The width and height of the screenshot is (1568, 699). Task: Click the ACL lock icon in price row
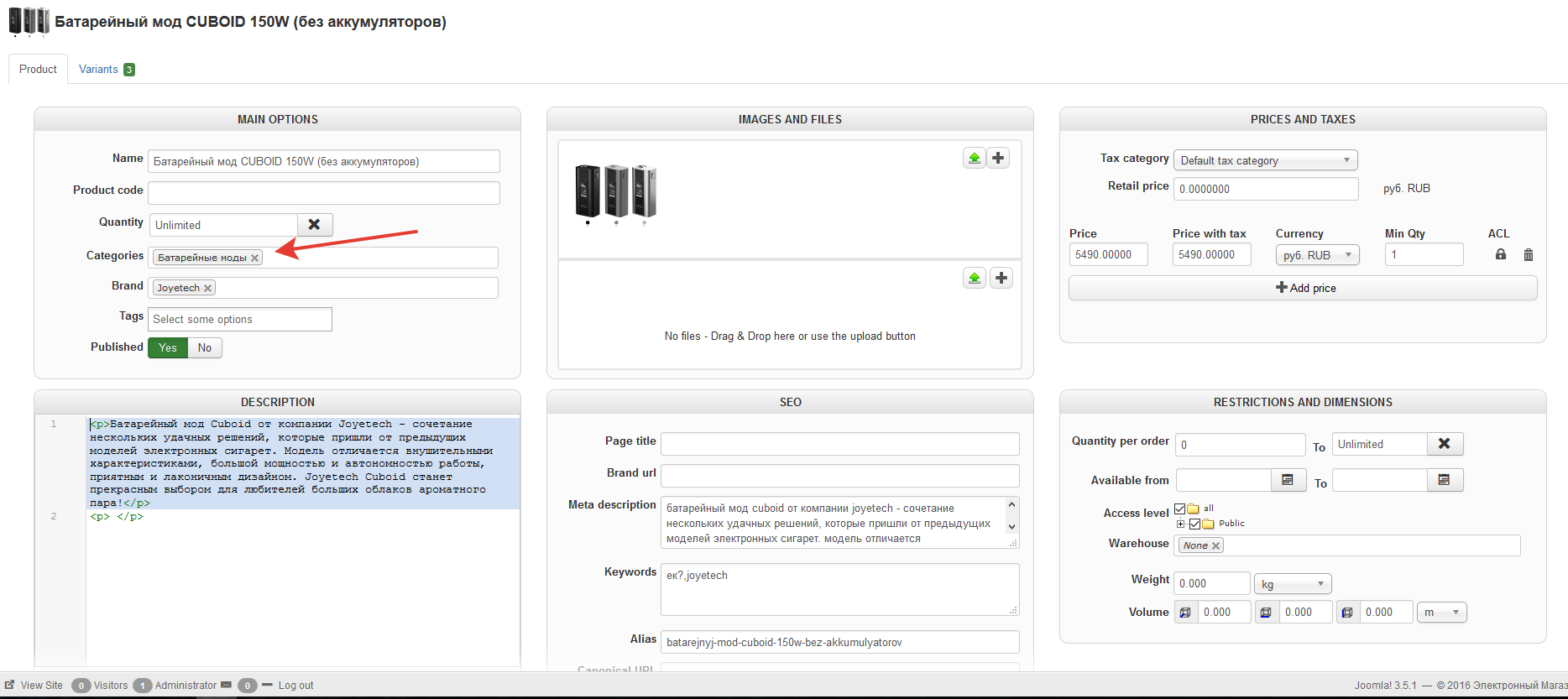pyautogui.click(x=1500, y=254)
